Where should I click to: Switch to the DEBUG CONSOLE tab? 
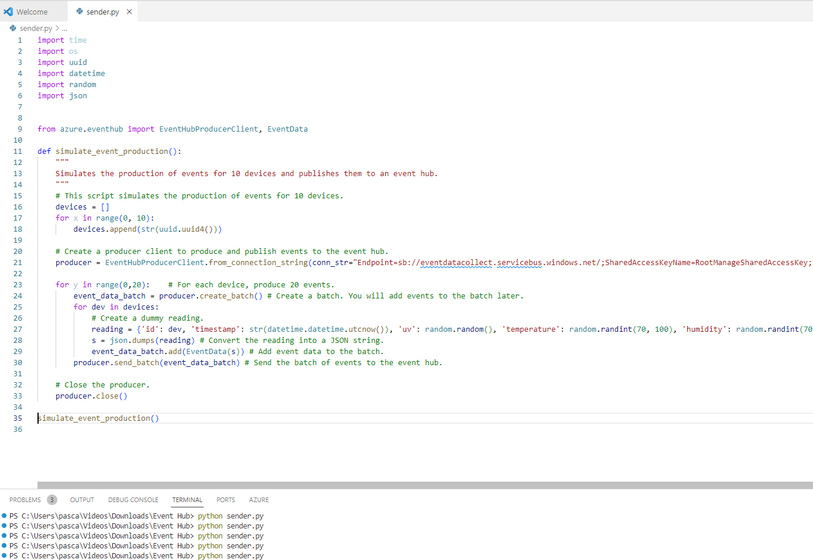click(x=133, y=500)
